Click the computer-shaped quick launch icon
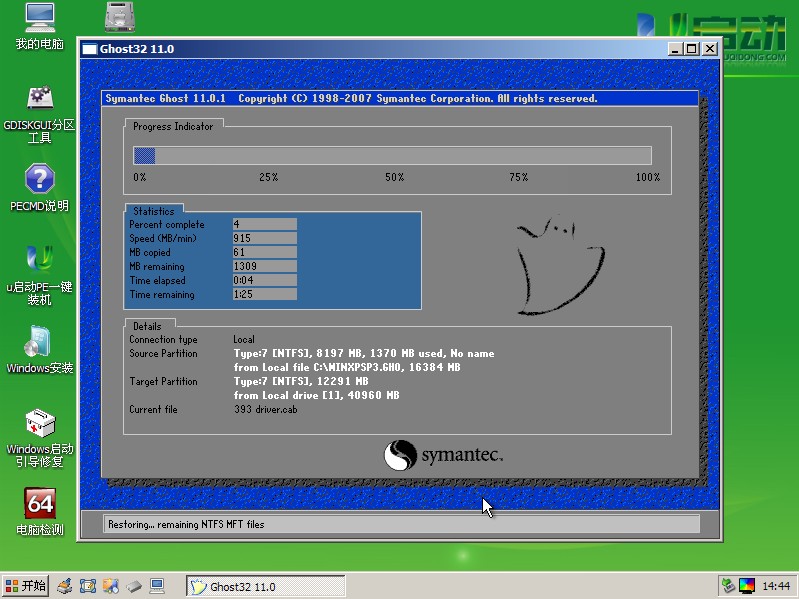The image size is (799, 599). [x=157, y=586]
